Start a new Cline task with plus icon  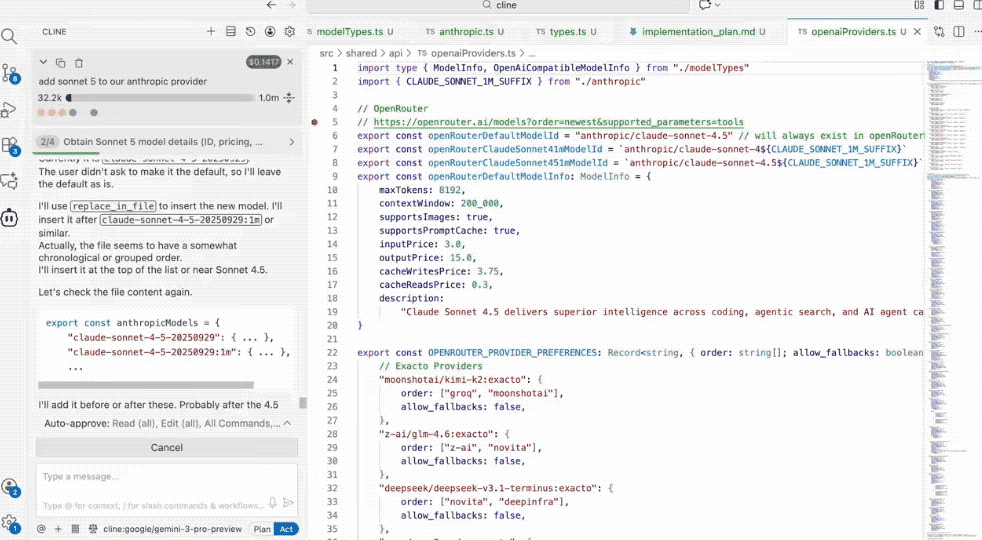[211, 31]
